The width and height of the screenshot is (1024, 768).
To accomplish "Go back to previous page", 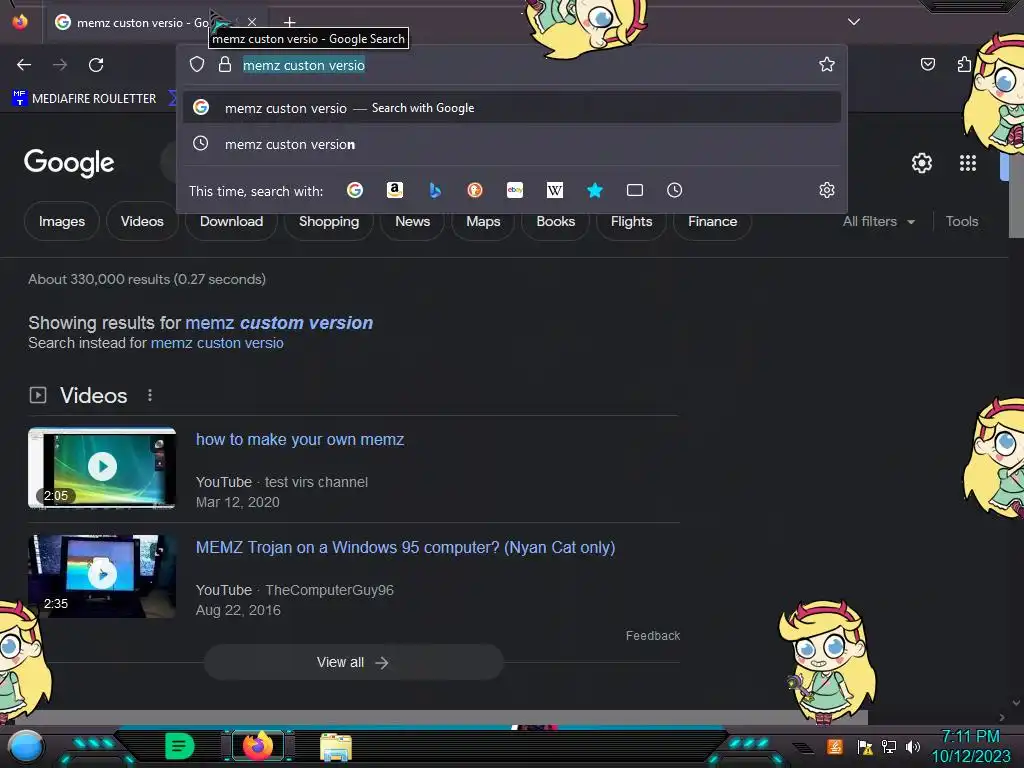I will pos(24,65).
